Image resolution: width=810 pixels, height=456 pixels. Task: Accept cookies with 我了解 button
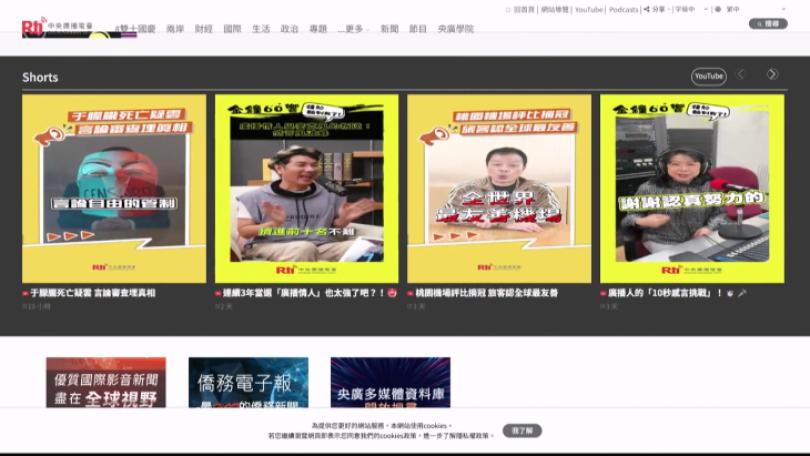522,430
